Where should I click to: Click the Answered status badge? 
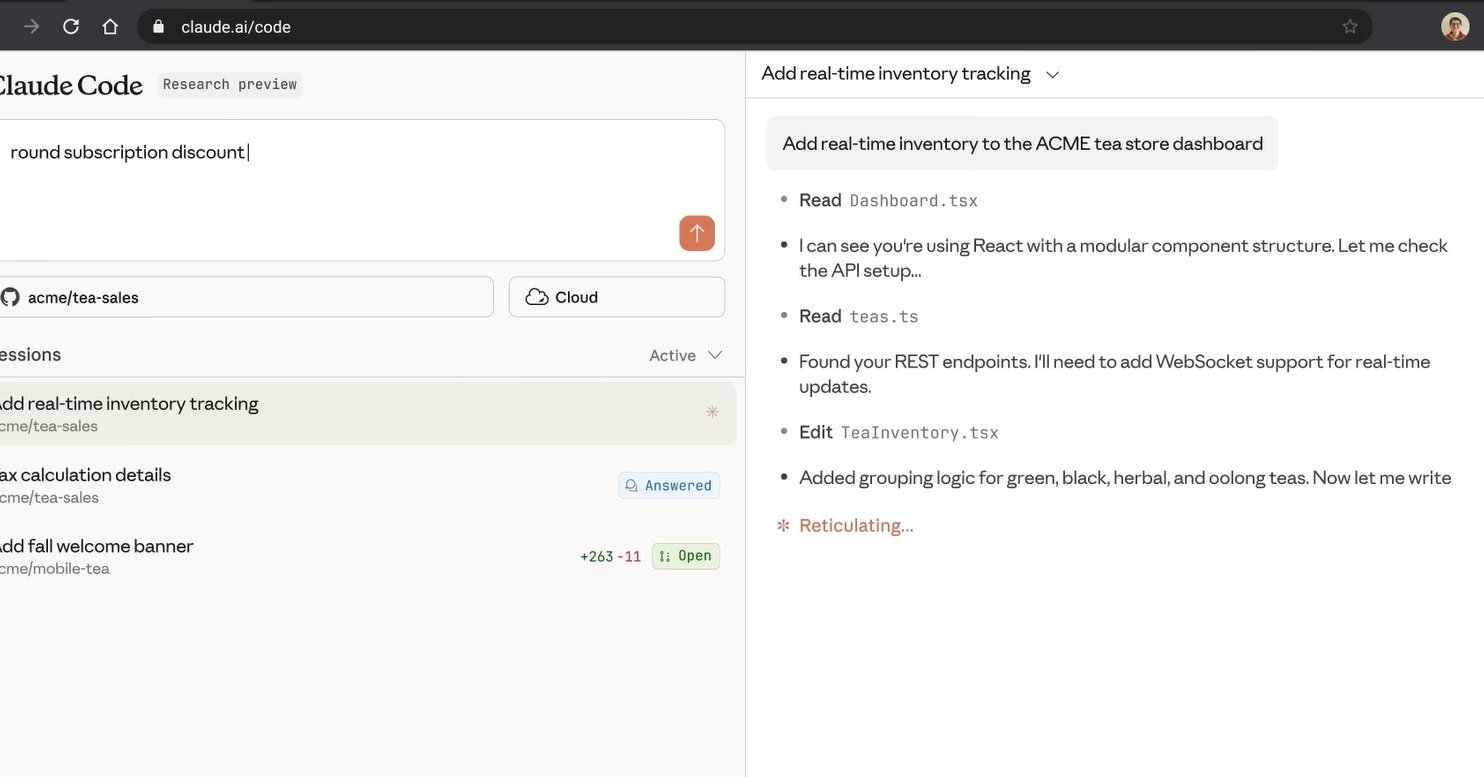(x=669, y=485)
